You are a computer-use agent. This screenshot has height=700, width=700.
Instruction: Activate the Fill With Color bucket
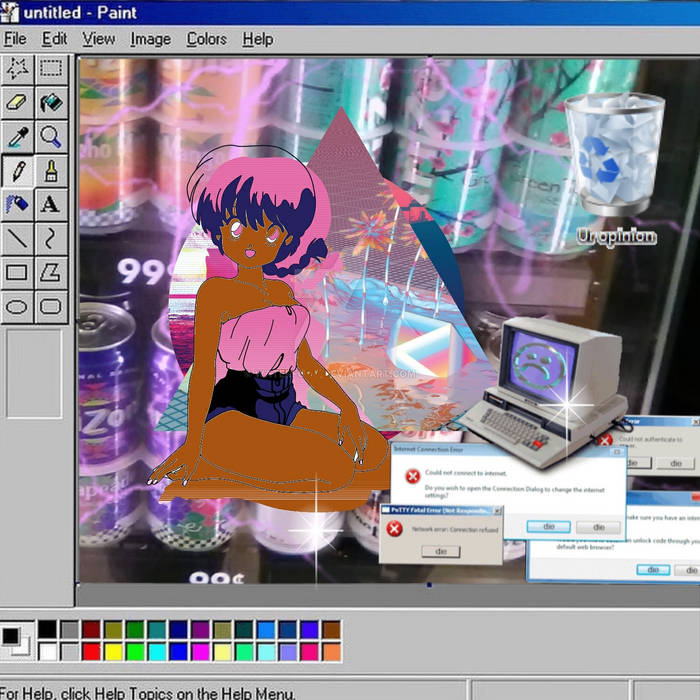click(x=51, y=102)
